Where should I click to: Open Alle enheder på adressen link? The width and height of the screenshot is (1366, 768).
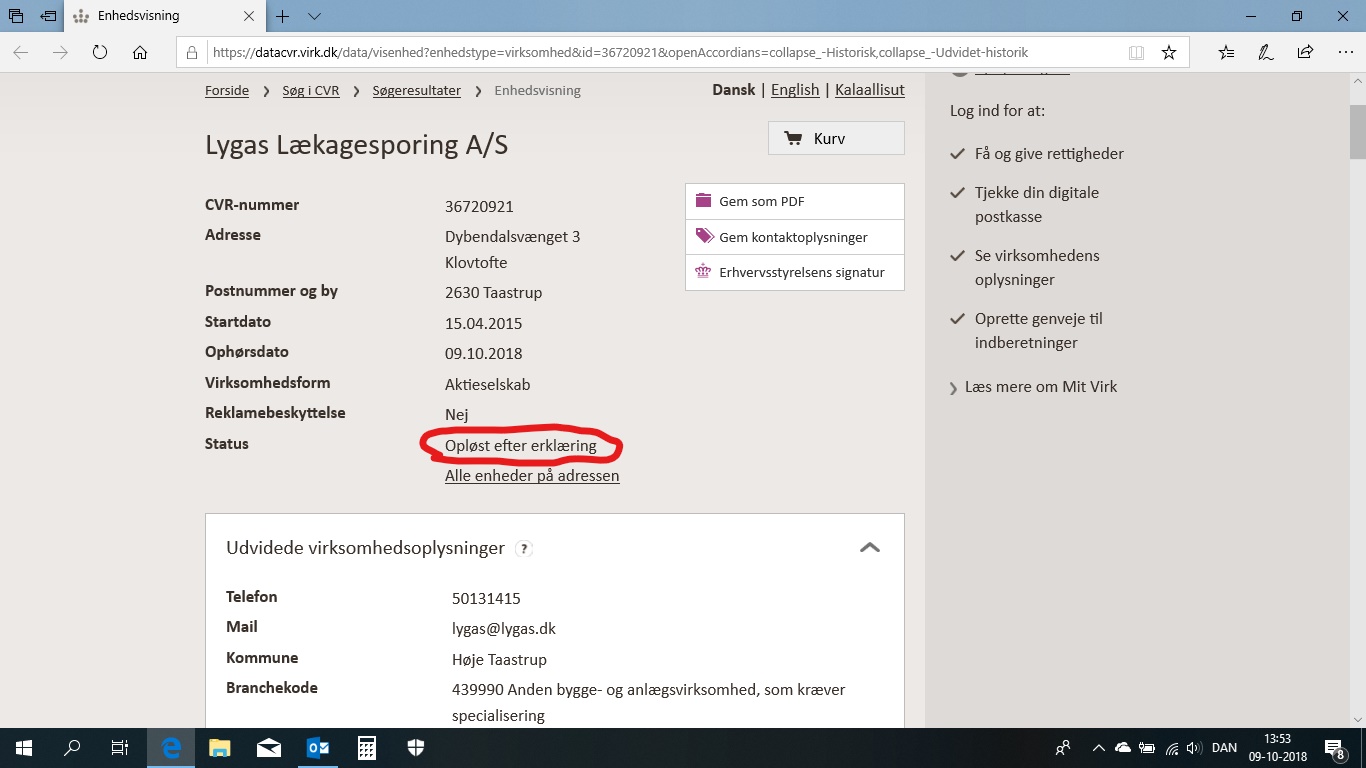point(532,476)
